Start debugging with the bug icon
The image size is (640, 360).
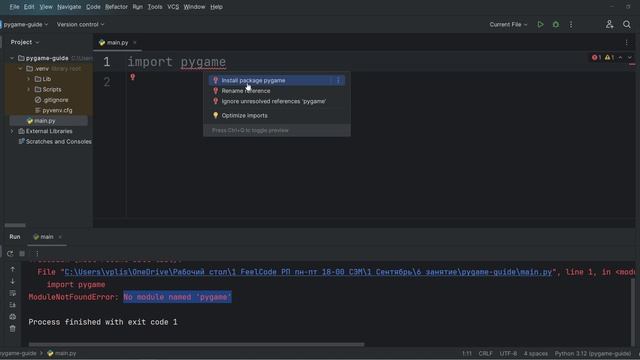point(556,24)
